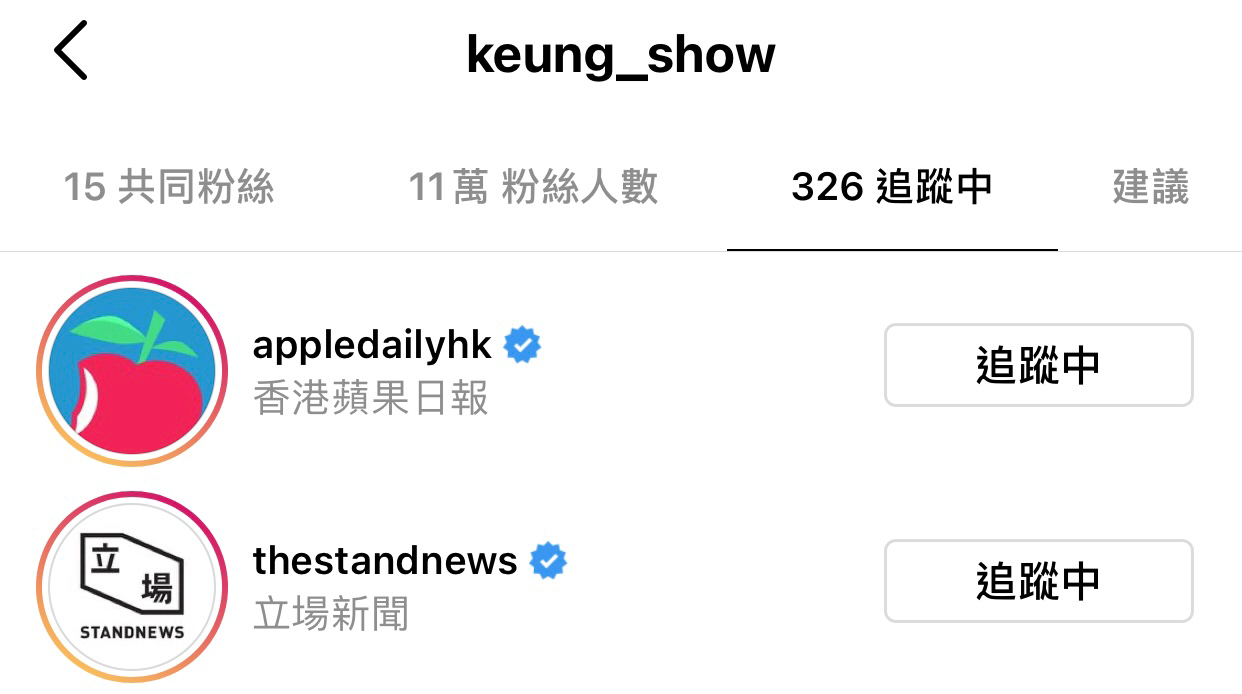
Task: Select the 香港蘋果日報 display name
Action: click(371, 399)
